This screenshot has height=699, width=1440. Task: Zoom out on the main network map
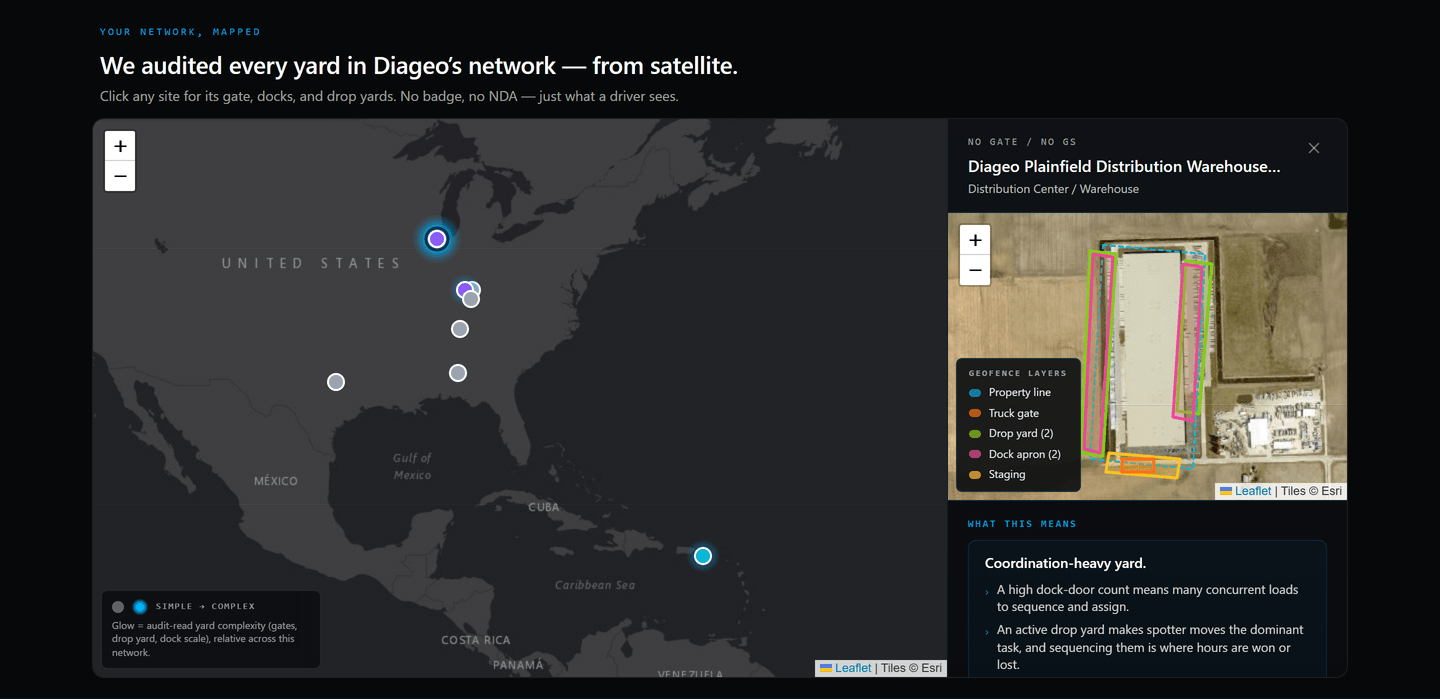pos(120,176)
